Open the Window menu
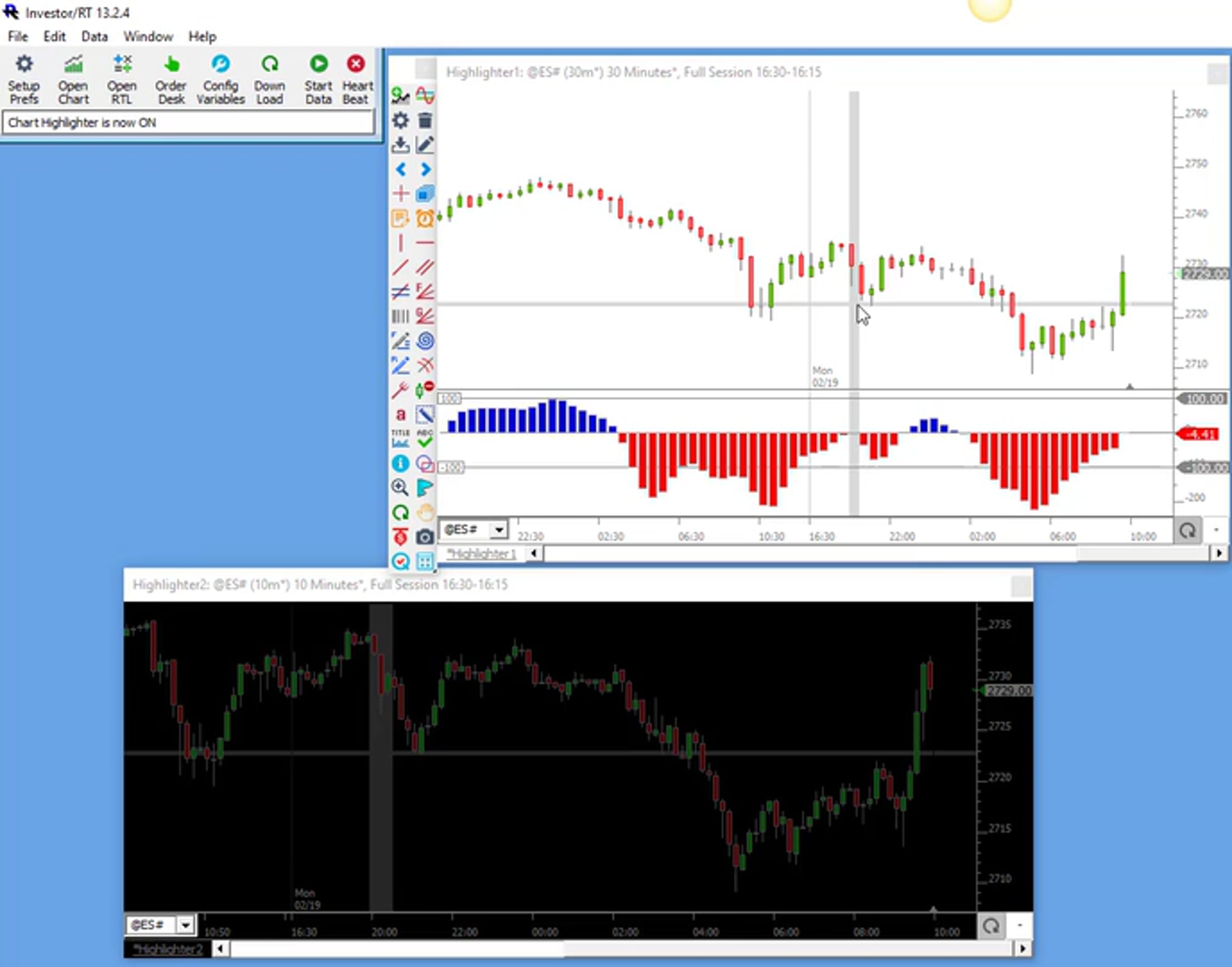The image size is (1232, 967). 148,36
